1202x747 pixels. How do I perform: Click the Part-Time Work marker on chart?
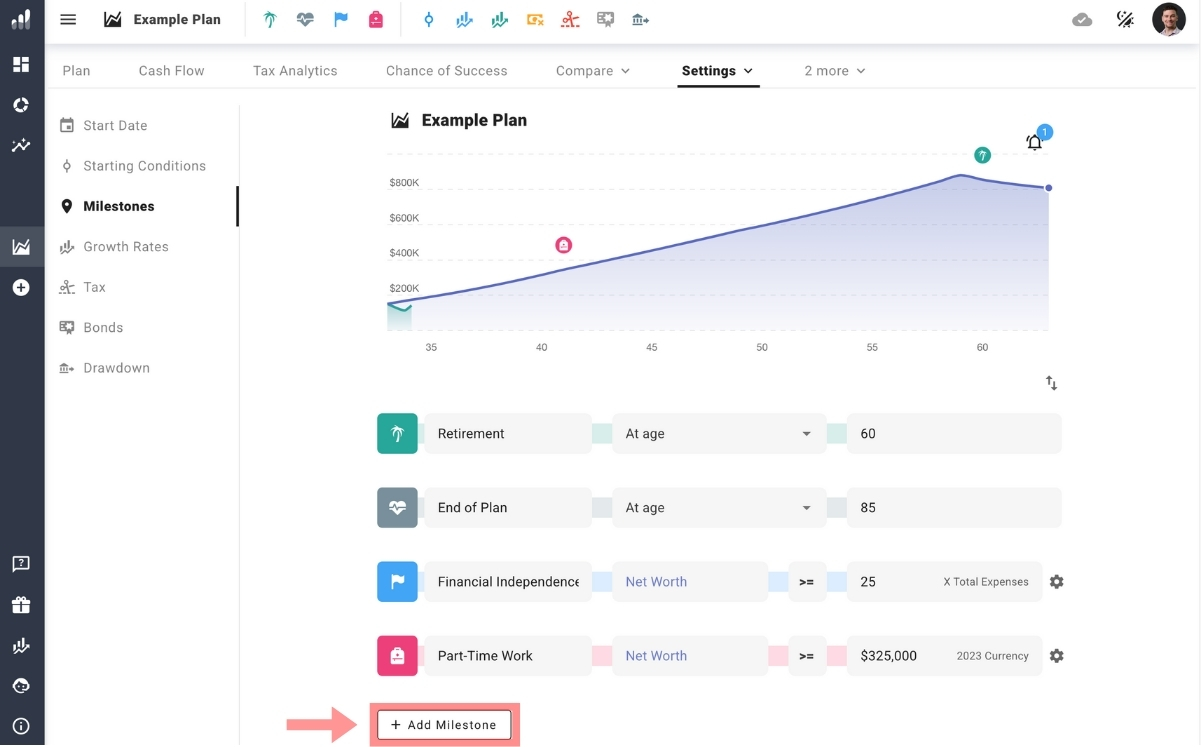[x=564, y=245]
